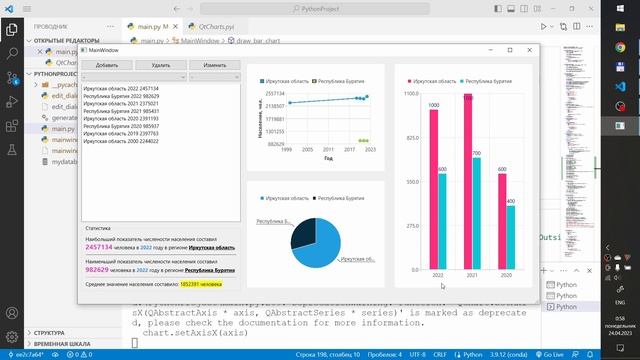Open Chrome from the Windows taskbar
The width and height of the screenshot is (640, 360).
pos(620,47)
